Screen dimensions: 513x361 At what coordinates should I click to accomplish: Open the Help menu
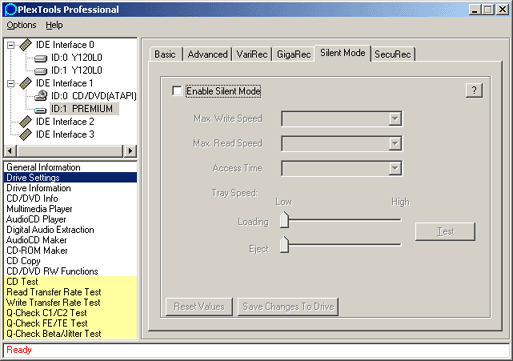point(54,25)
